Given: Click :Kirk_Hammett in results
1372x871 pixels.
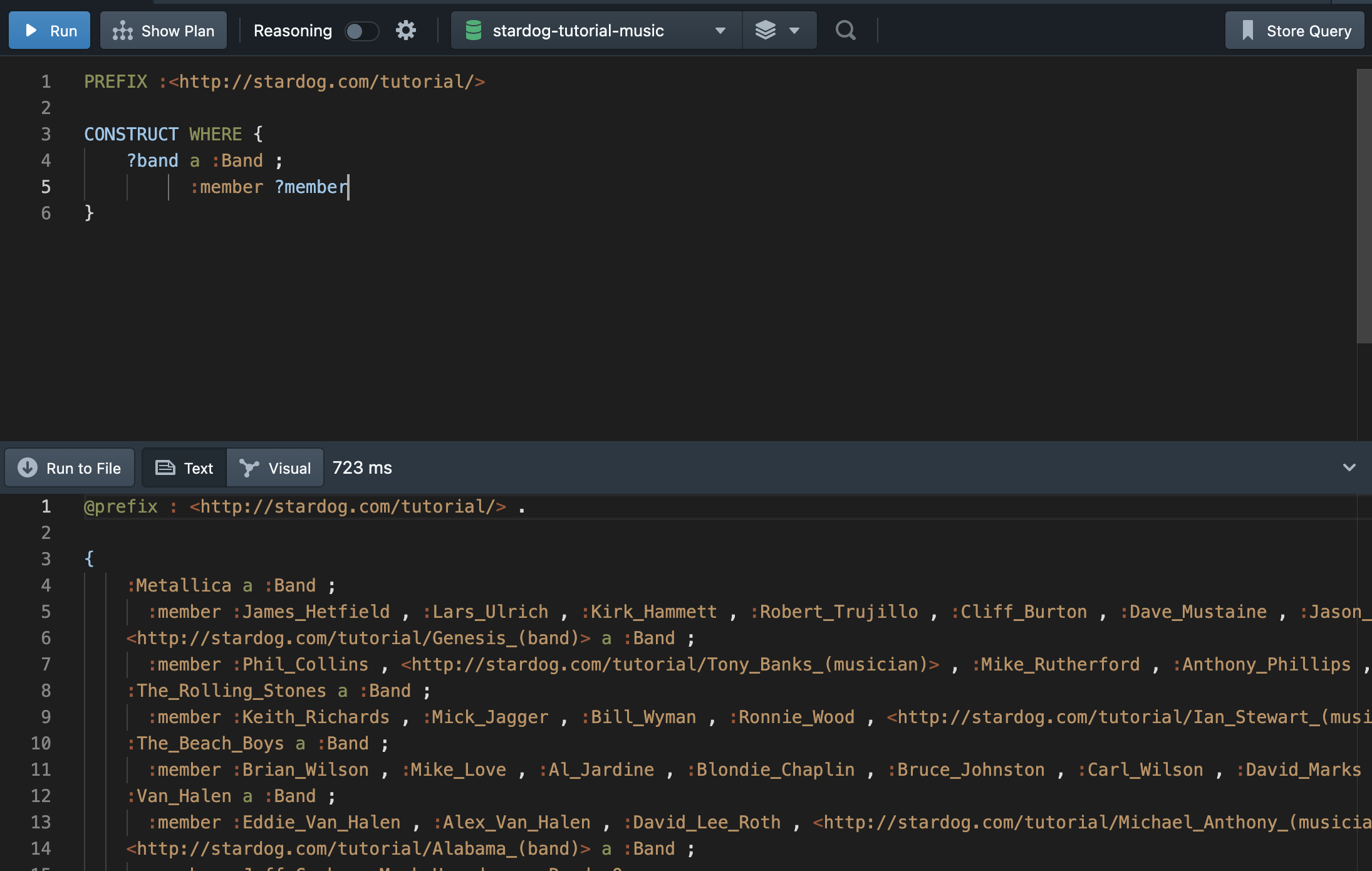Looking at the screenshot, I should point(649,612).
